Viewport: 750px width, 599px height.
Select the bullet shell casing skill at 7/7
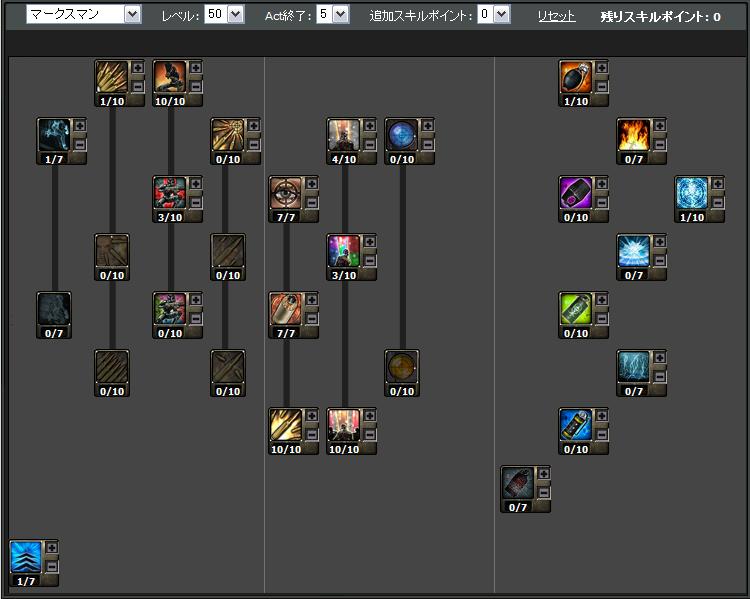click(x=286, y=309)
